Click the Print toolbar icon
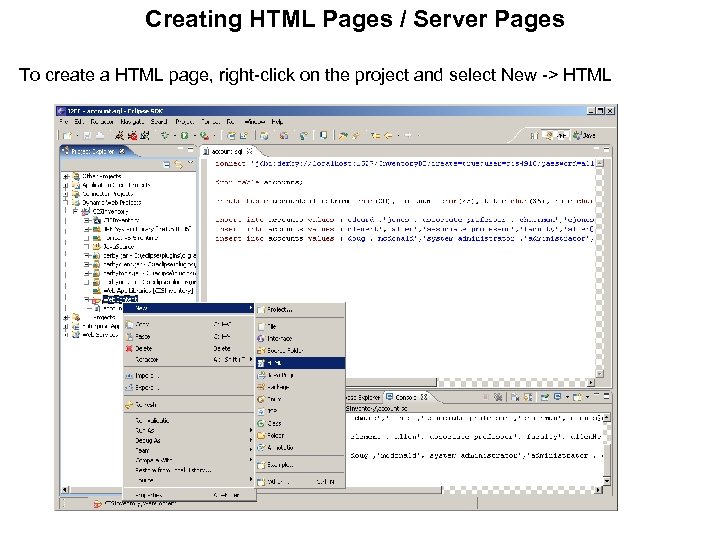 tap(99, 135)
